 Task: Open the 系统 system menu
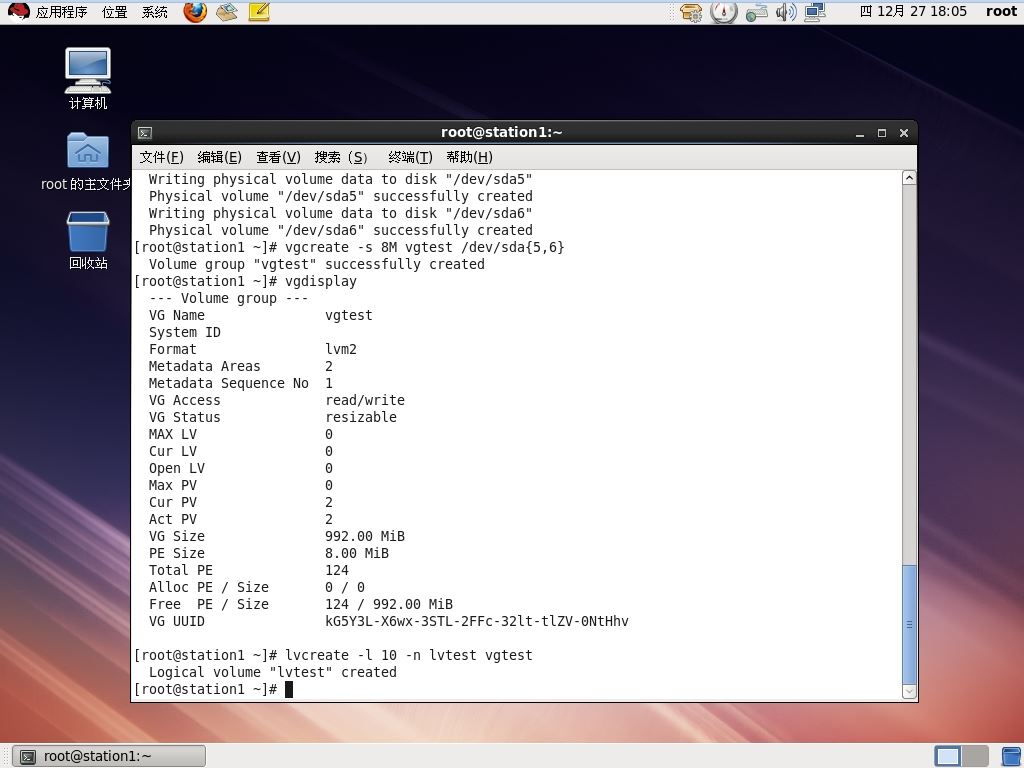click(155, 12)
